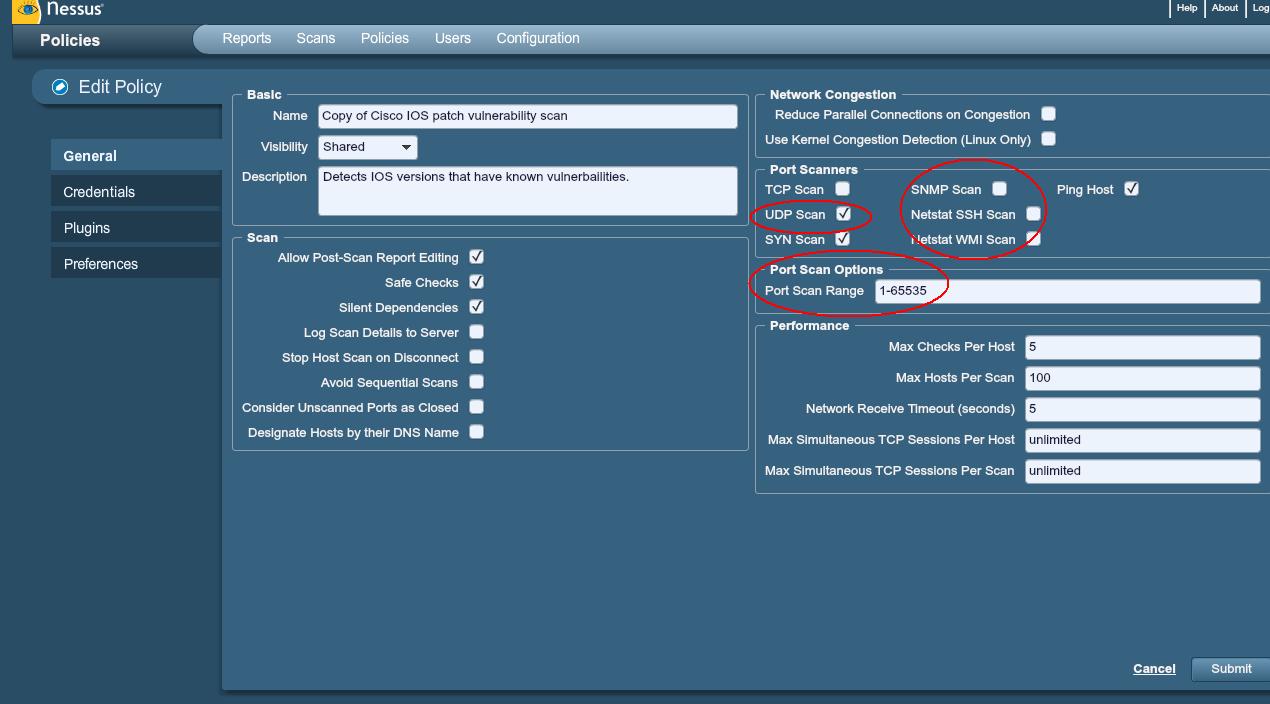Viewport: 1270px width, 704px height.
Task: Click the Nessus eye logo icon
Action: (x=27, y=10)
